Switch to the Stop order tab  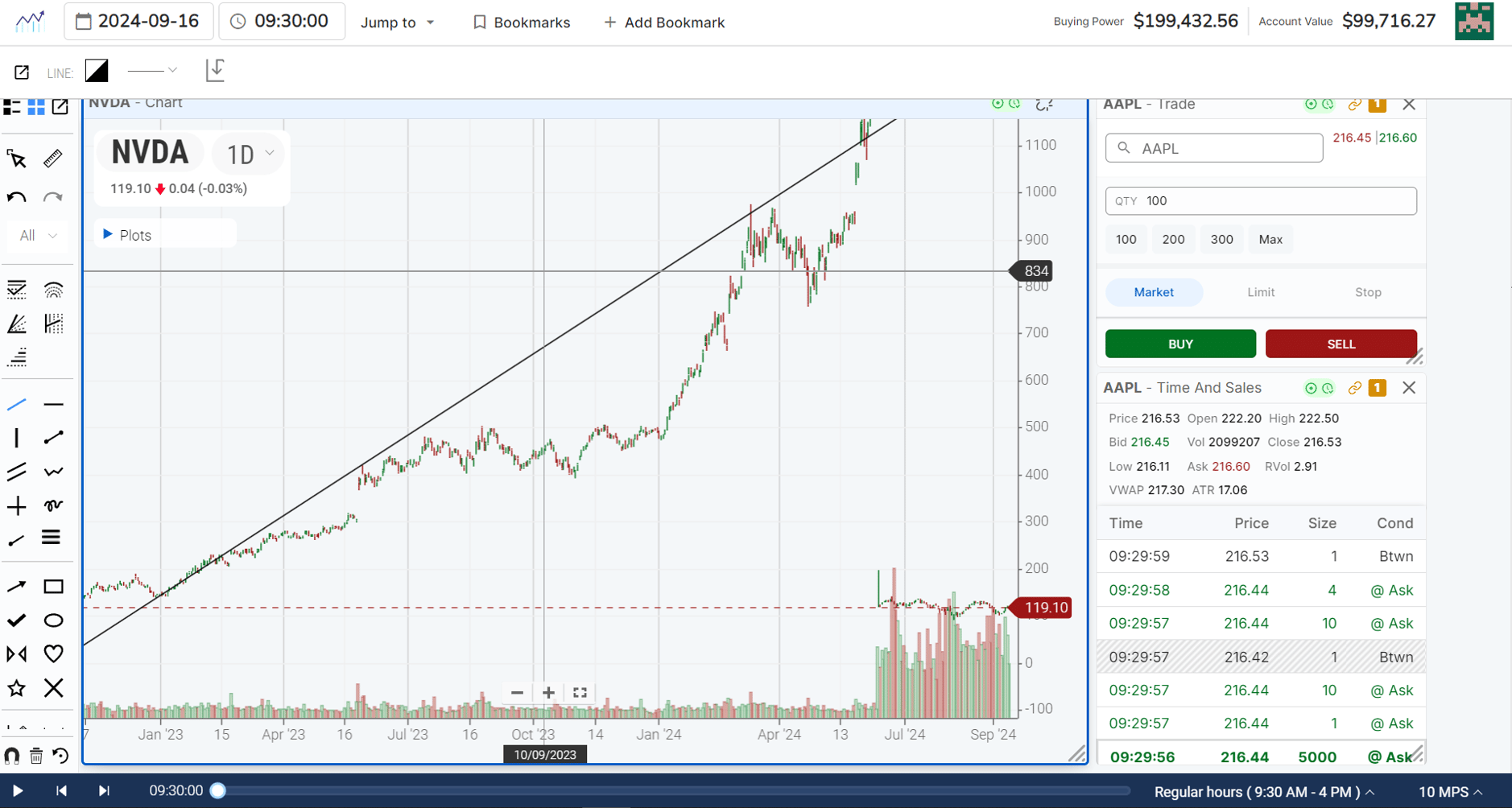[x=1367, y=292]
